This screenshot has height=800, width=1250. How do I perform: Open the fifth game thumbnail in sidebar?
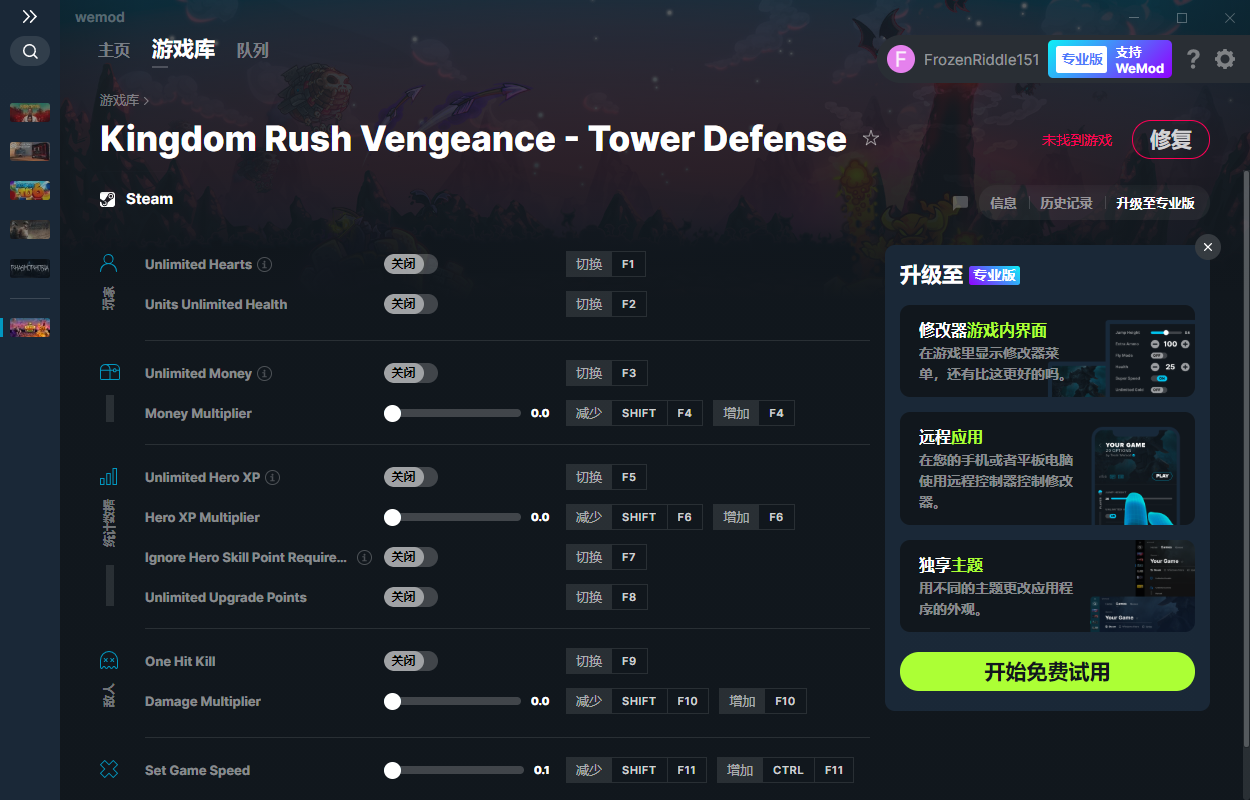click(30, 268)
